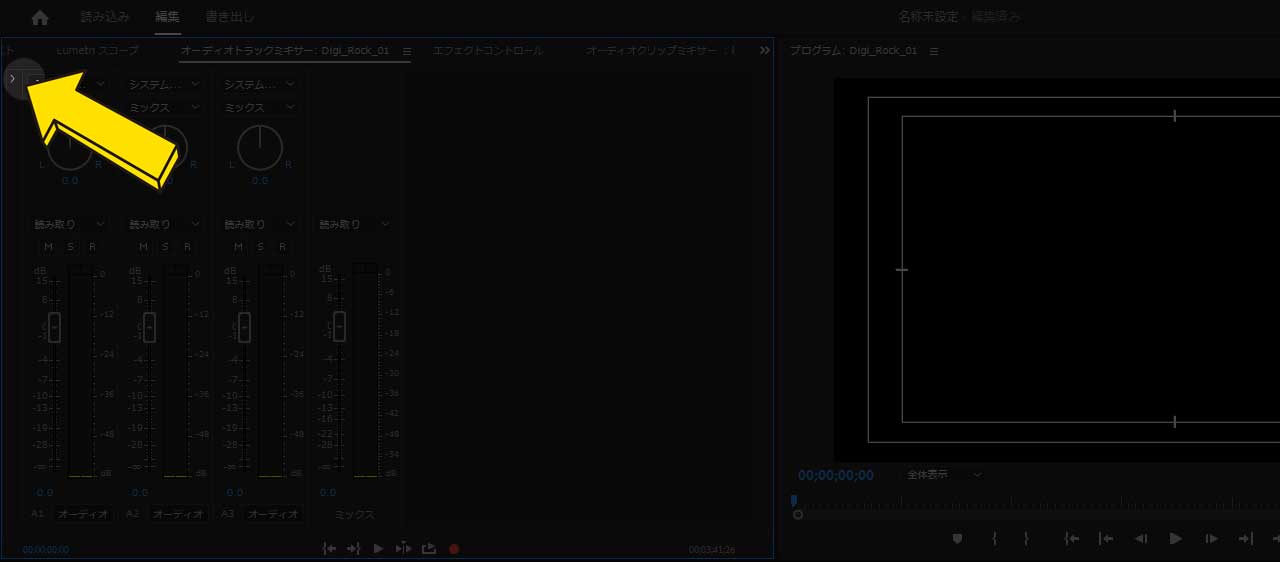Open the エフェクトコントロール panel tab
Screen dimensions: 1280x562
(x=488, y=50)
